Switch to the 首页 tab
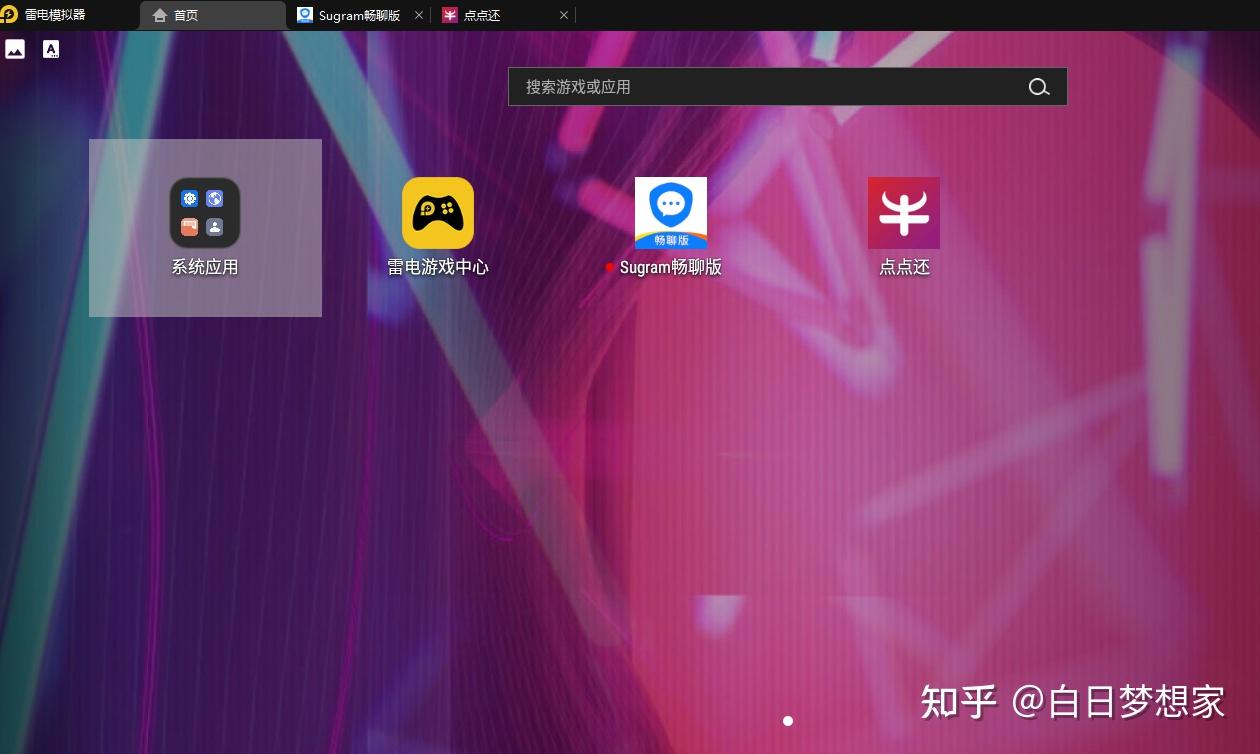Viewport: 1260px width, 754px height. [212, 15]
